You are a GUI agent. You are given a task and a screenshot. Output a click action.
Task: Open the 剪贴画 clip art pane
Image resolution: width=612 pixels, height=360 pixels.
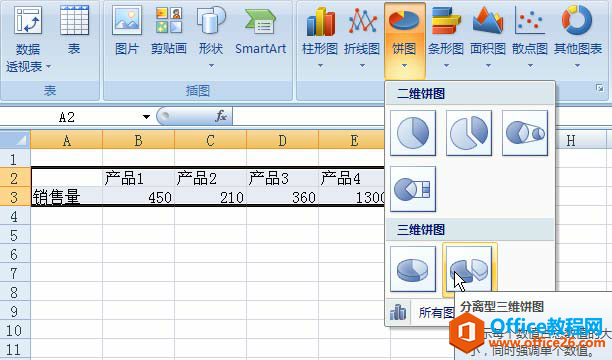pyautogui.click(x=169, y=21)
